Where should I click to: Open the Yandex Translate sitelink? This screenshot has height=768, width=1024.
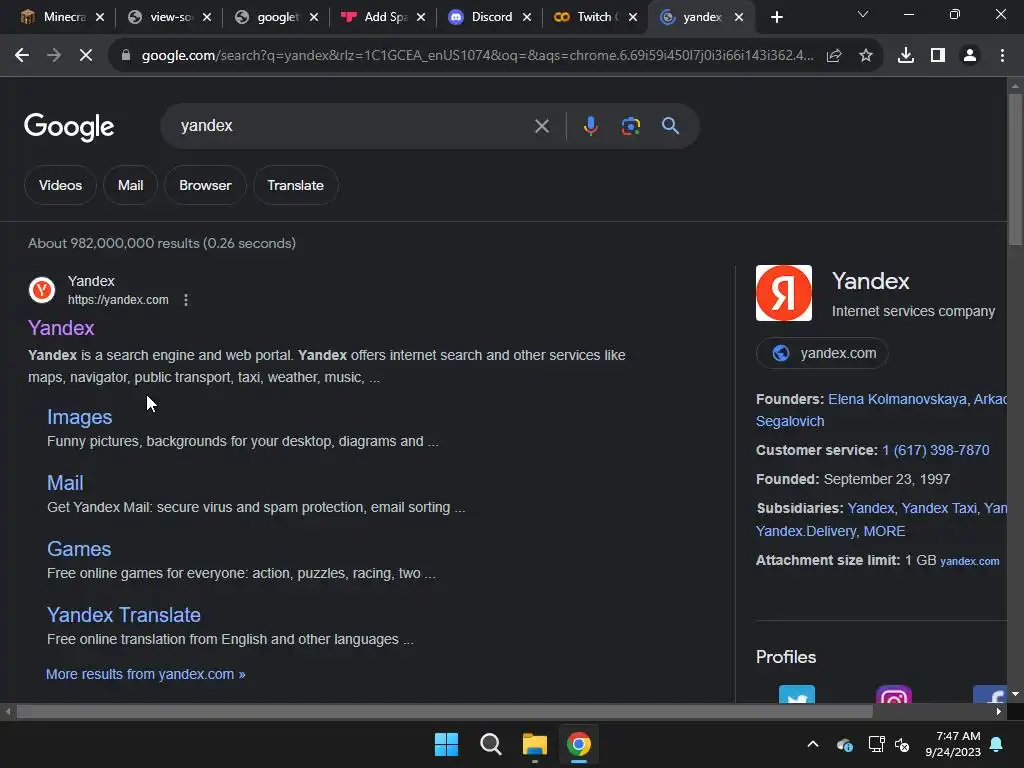124,615
